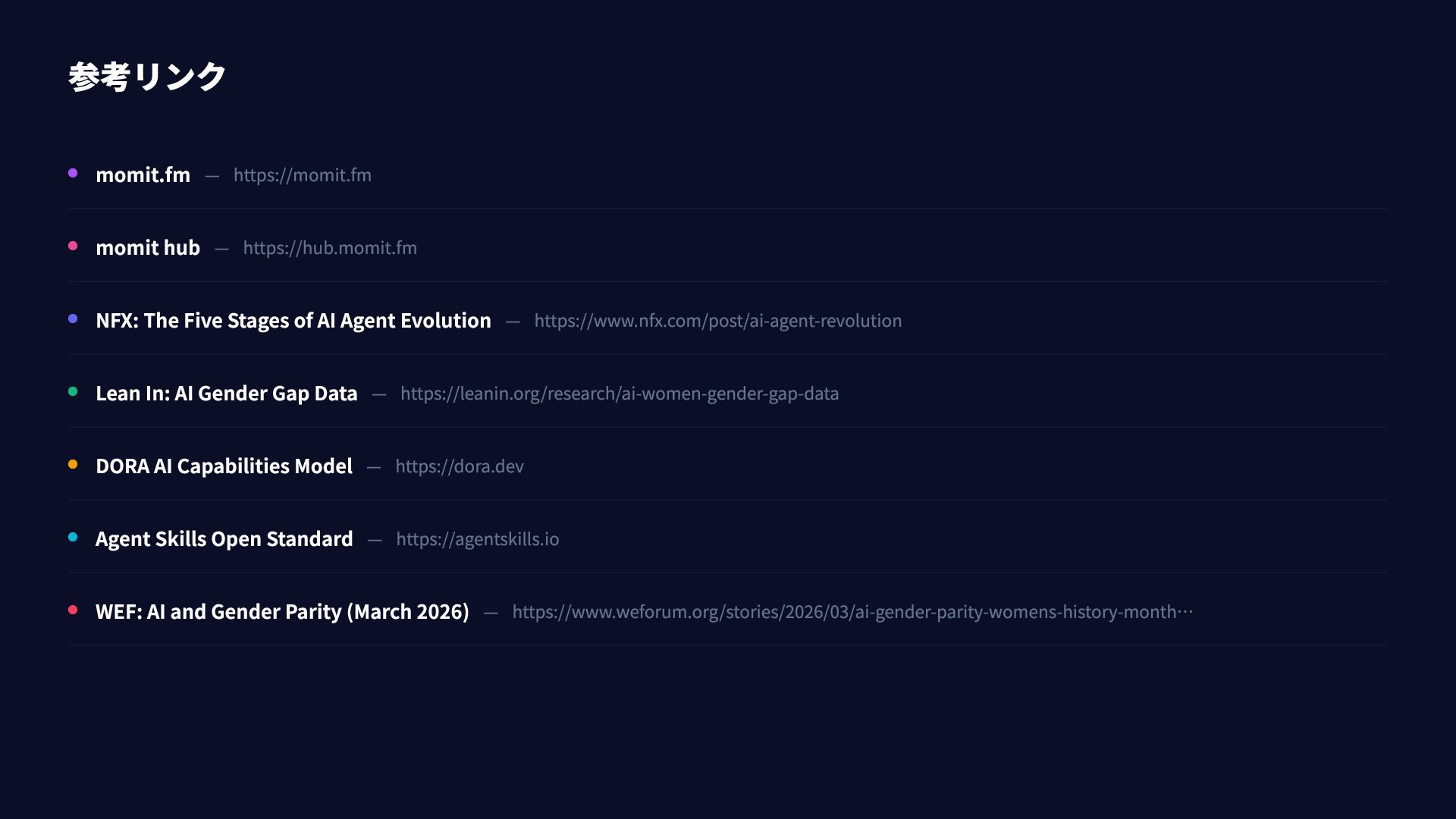Click the indigo bullet beside NFX entry
The image size is (1456, 819).
point(73,318)
